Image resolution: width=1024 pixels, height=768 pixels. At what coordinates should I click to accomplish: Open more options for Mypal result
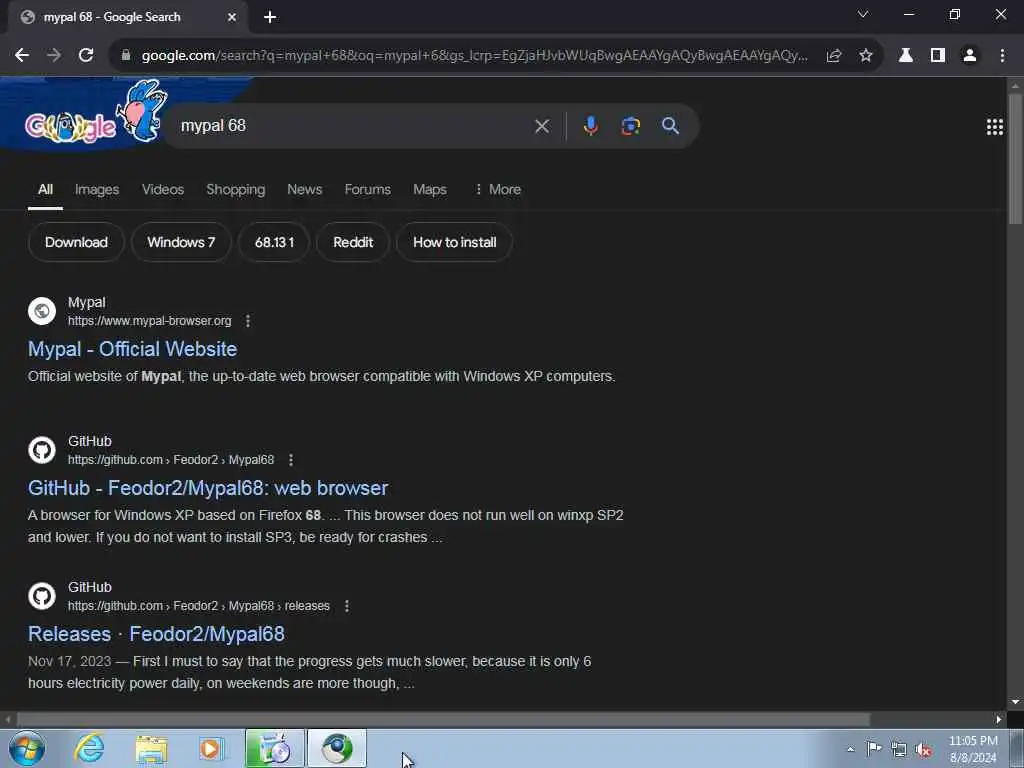(248, 321)
